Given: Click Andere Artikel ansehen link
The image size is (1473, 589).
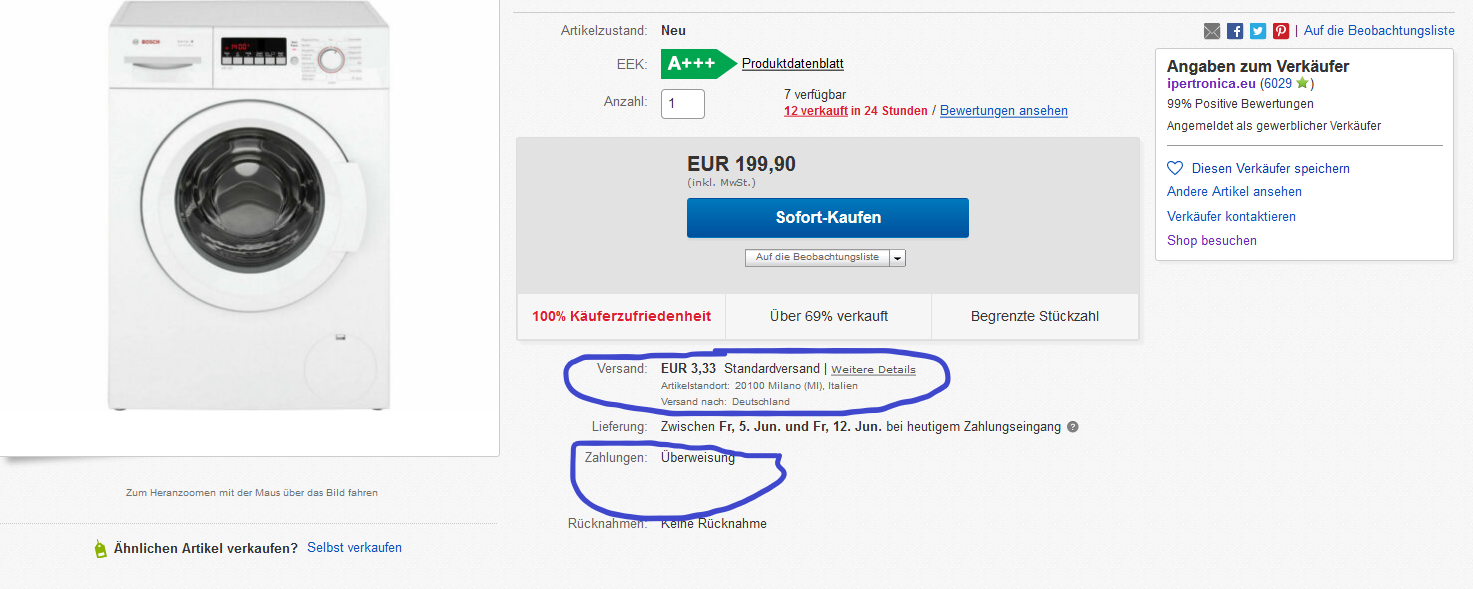Looking at the screenshot, I should 1234,192.
